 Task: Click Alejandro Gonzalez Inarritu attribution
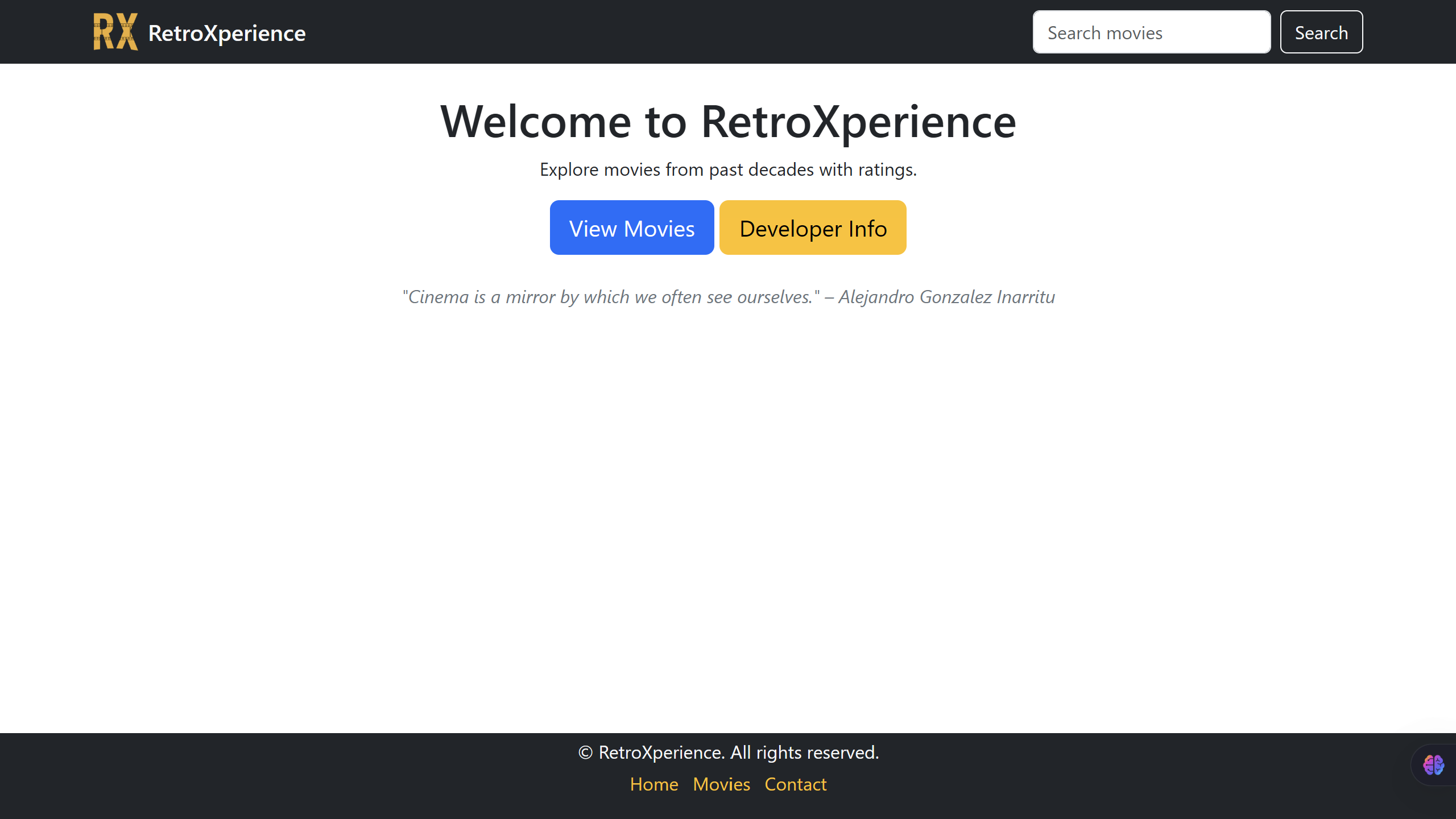click(946, 297)
